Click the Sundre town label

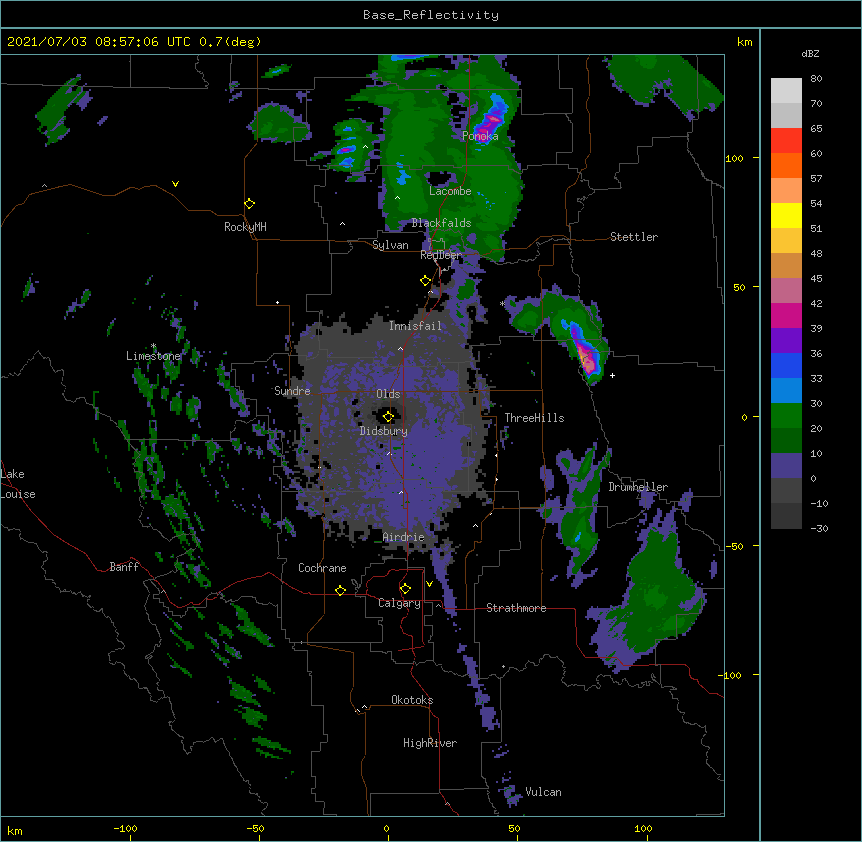(x=292, y=391)
